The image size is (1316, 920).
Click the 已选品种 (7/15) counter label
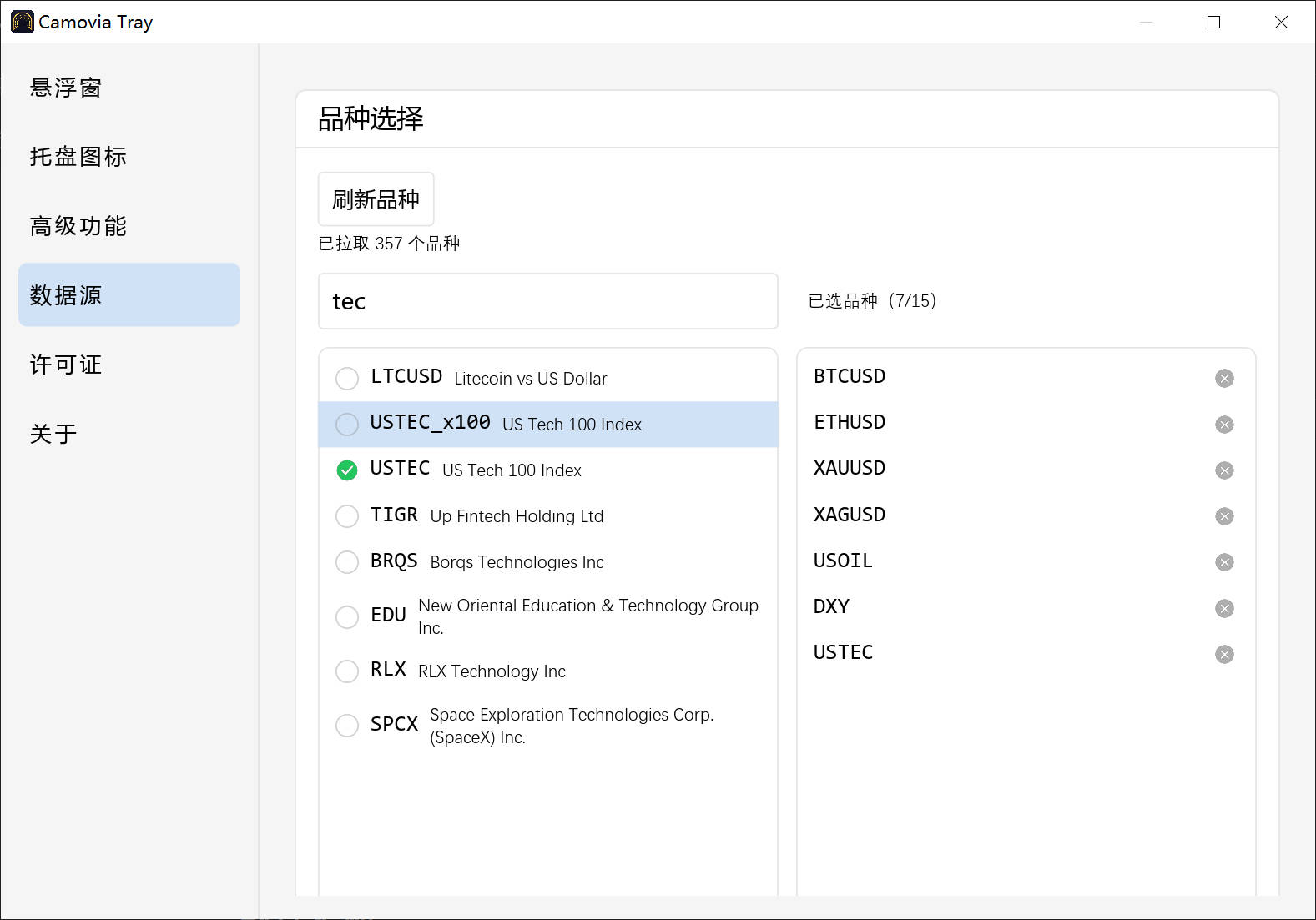point(873,301)
